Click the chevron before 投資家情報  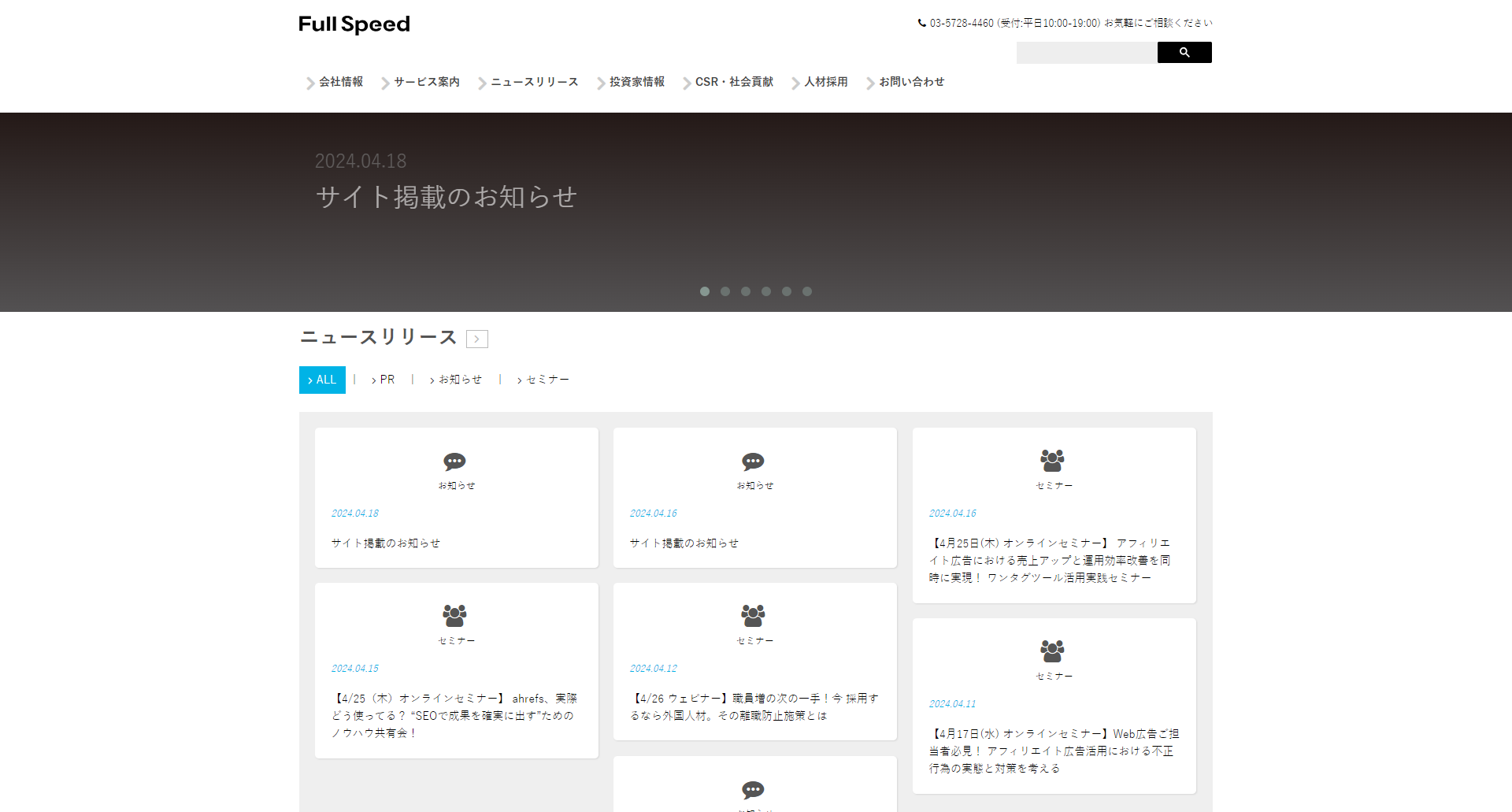601,83
